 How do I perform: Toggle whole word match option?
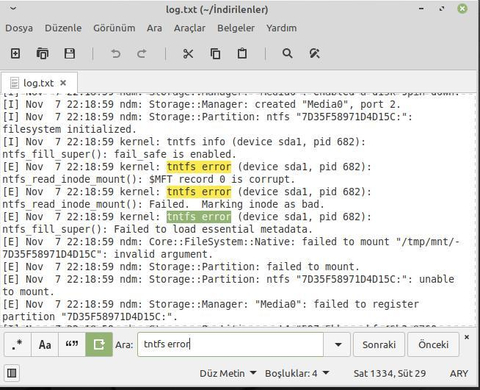[72, 344]
